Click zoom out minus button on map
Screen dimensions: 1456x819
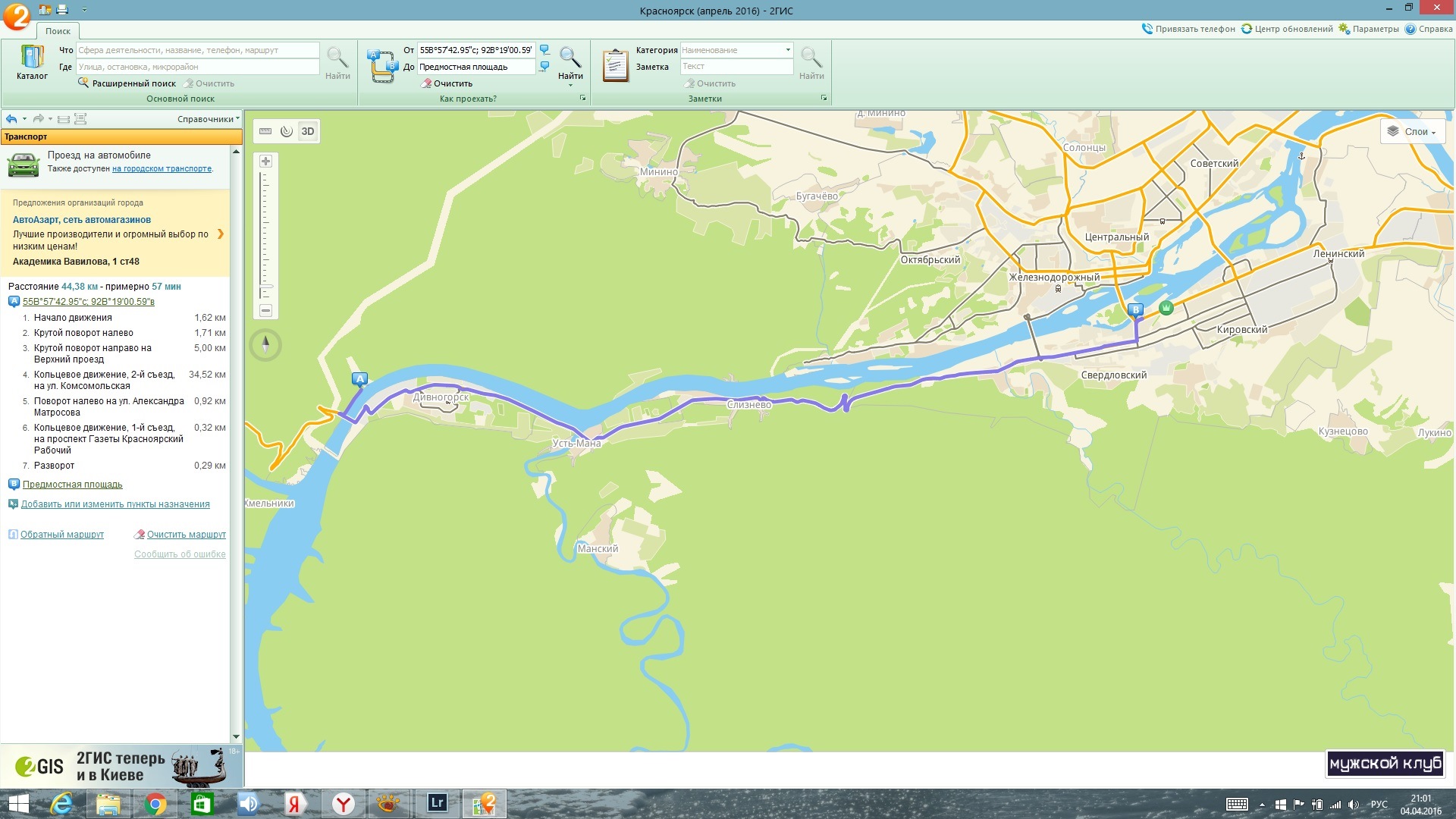pyautogui.click(x=265, y=310)
